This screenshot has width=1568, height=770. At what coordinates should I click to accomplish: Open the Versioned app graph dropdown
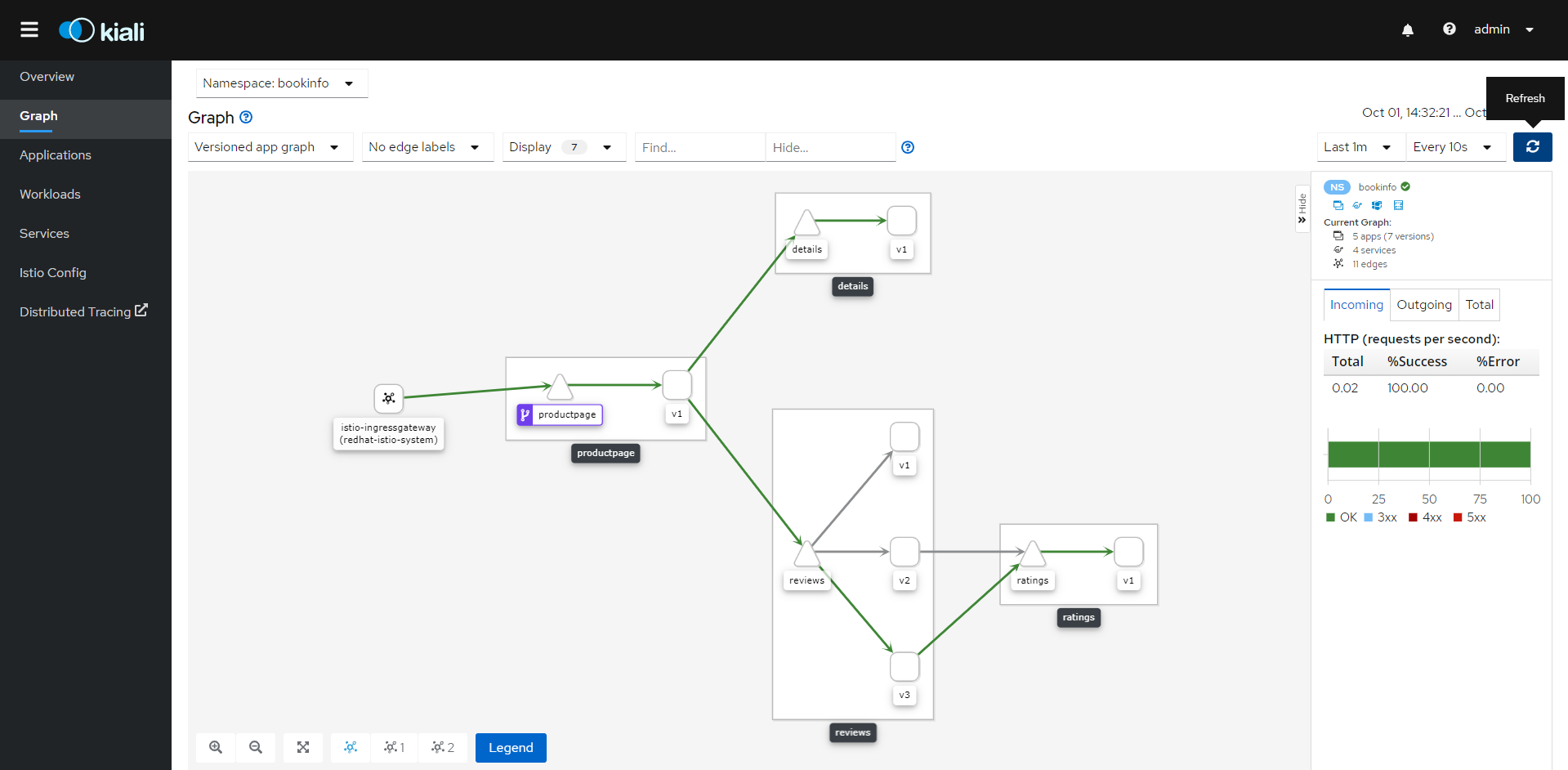pos(270,147)
